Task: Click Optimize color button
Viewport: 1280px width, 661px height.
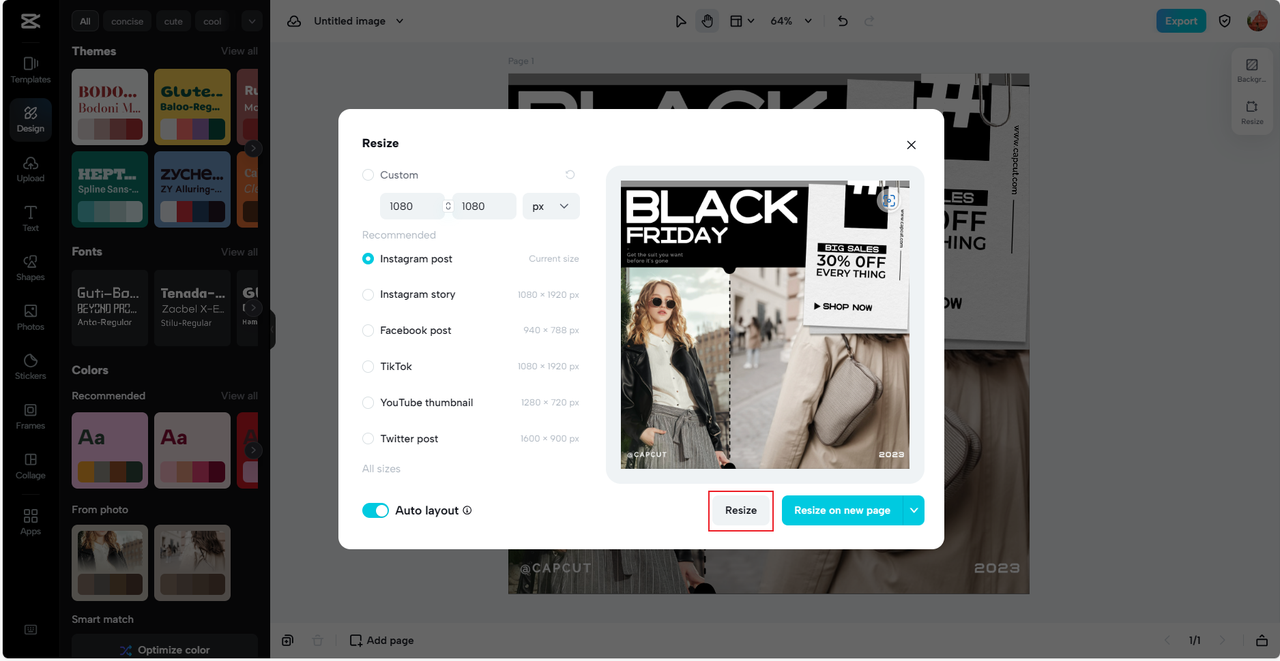Action: pyautogui.click(x=164, y=649)
